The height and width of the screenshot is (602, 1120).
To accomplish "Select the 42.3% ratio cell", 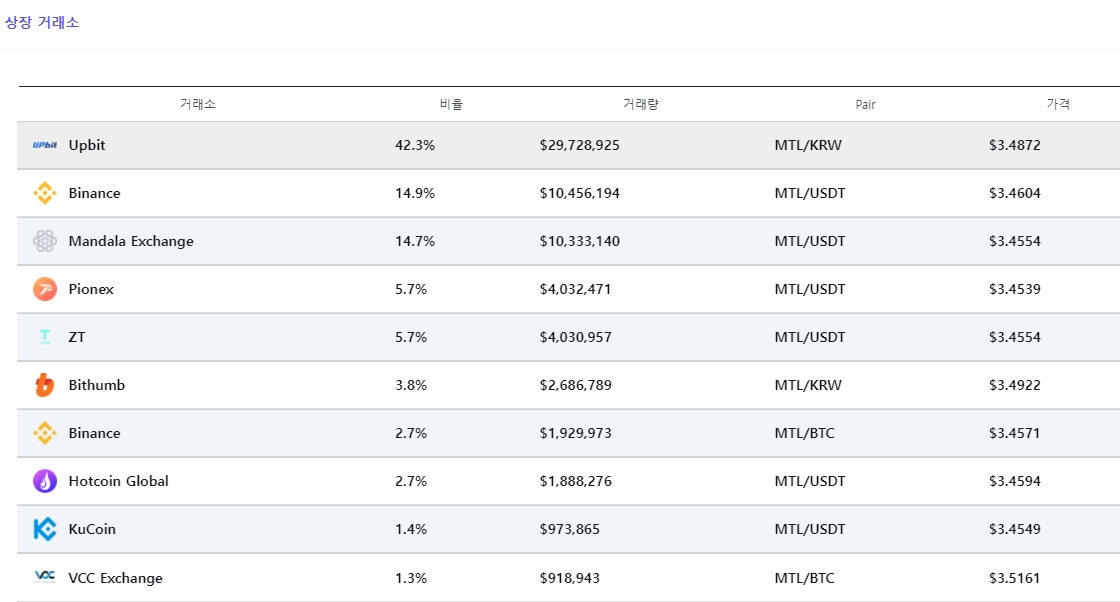I will point(415,145).
